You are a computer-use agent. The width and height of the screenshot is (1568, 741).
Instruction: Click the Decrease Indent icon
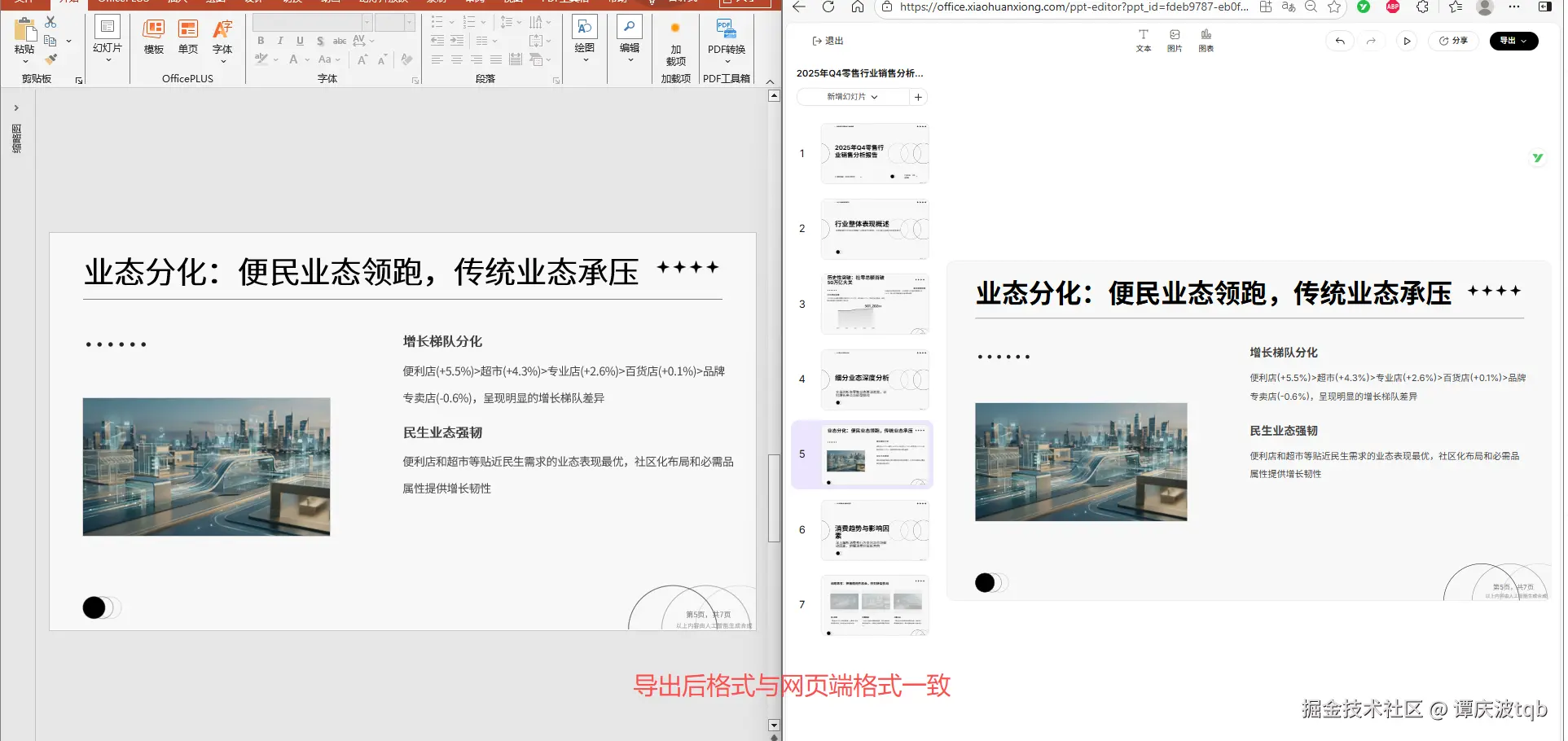(x=437, y=41)
